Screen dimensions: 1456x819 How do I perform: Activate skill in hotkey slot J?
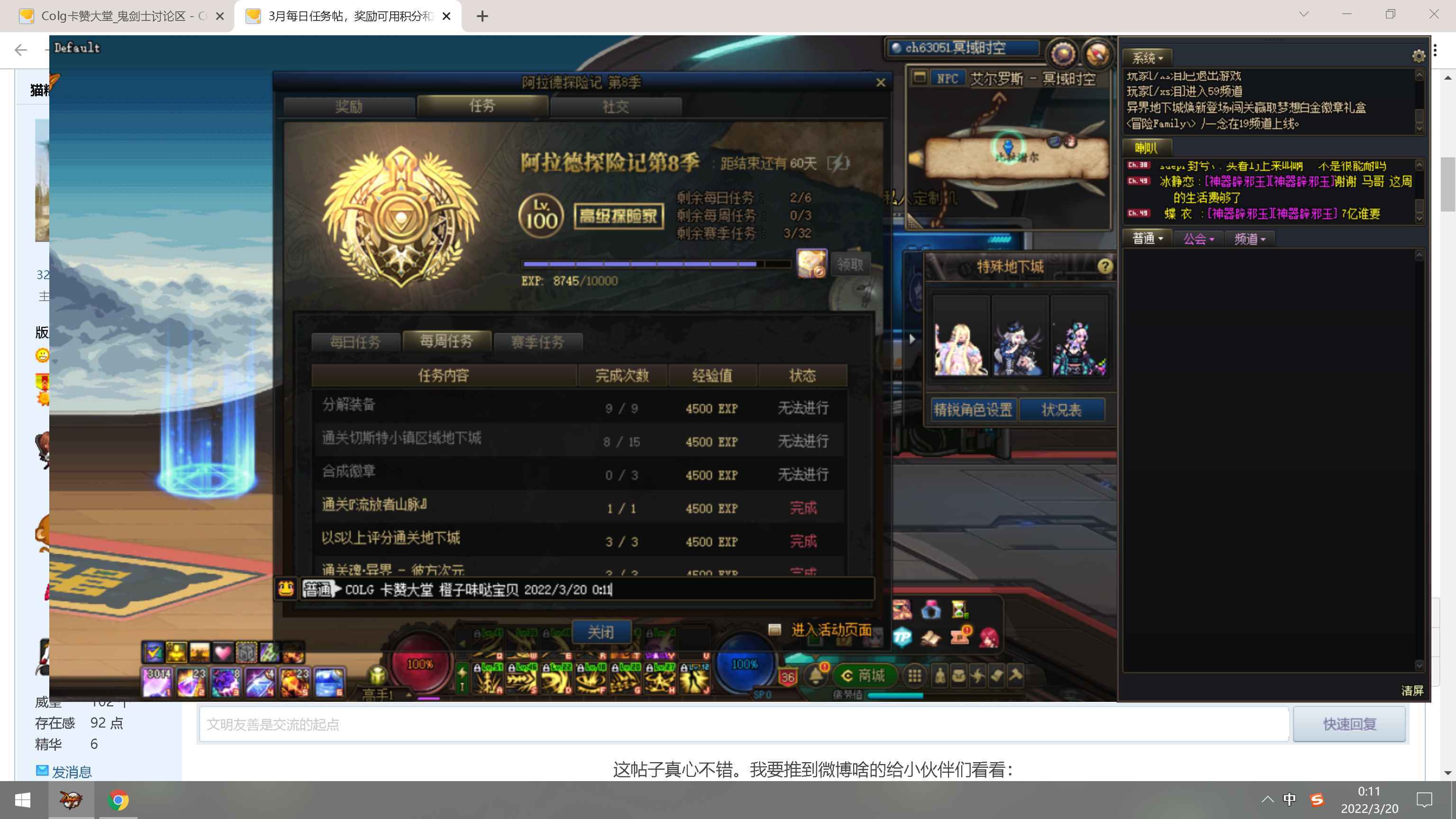(695, 678)
